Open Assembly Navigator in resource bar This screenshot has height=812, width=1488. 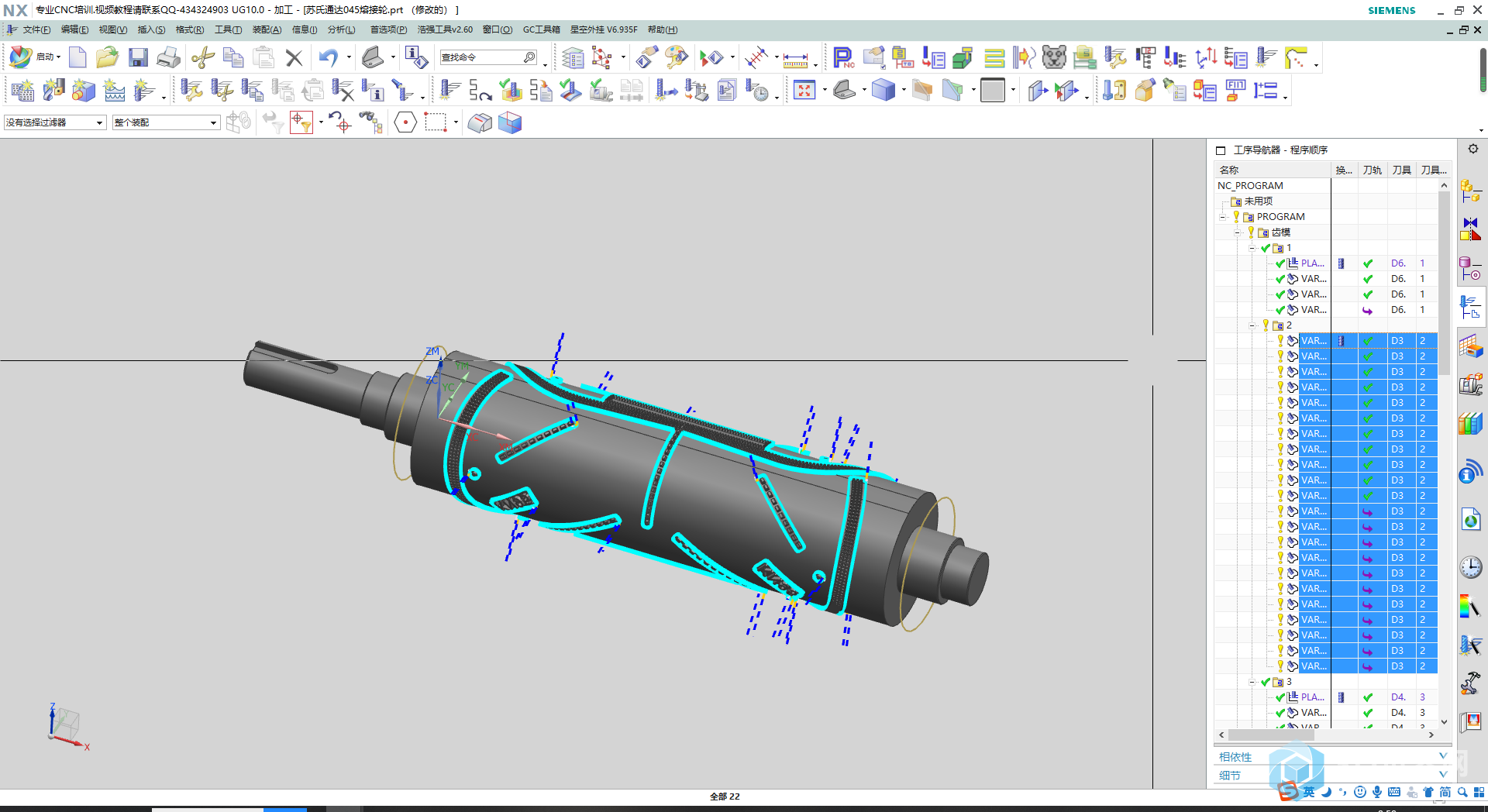[1470, 190]
